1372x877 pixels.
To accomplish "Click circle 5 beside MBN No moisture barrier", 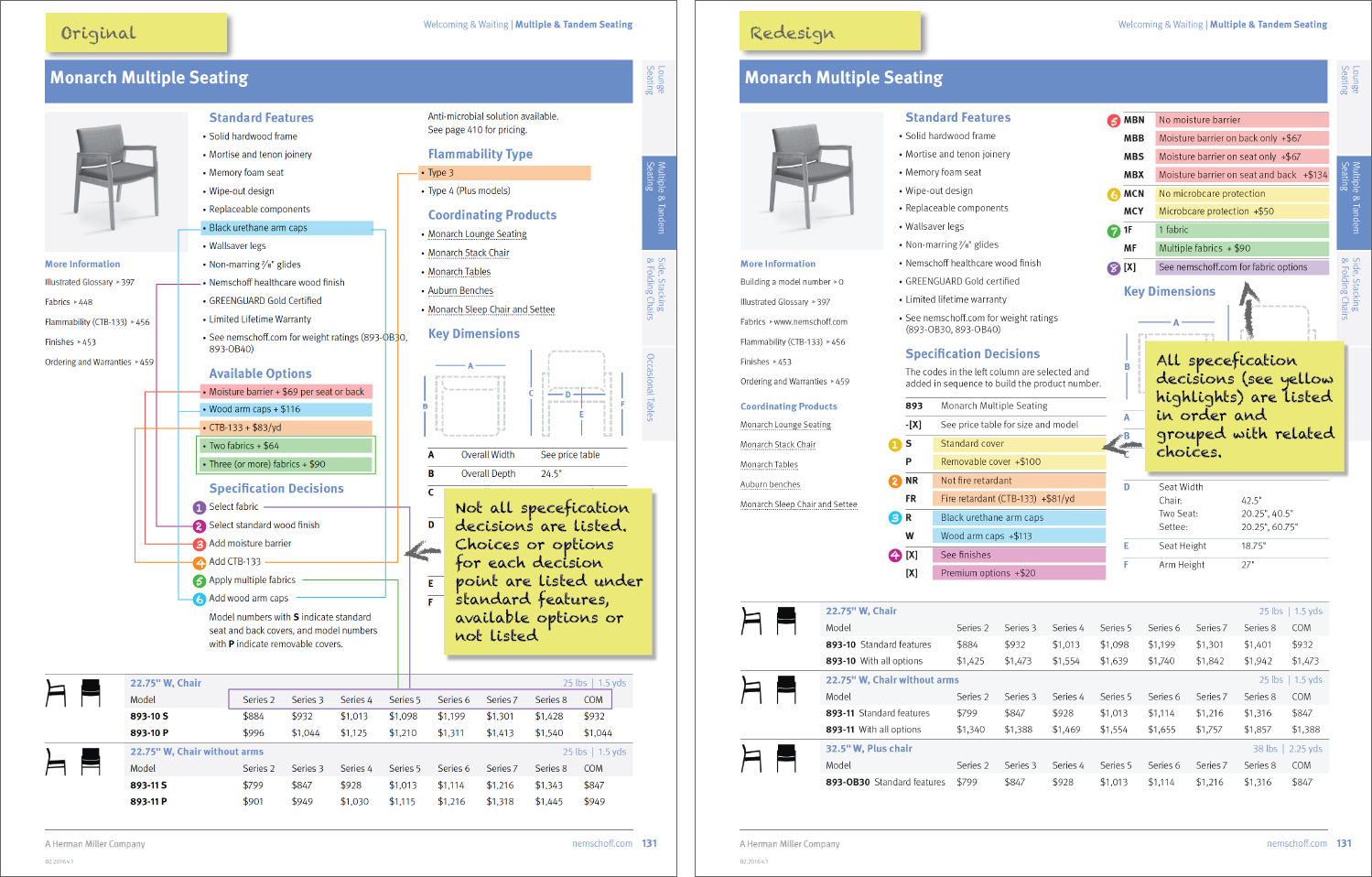I will [x=1114, y=121].
